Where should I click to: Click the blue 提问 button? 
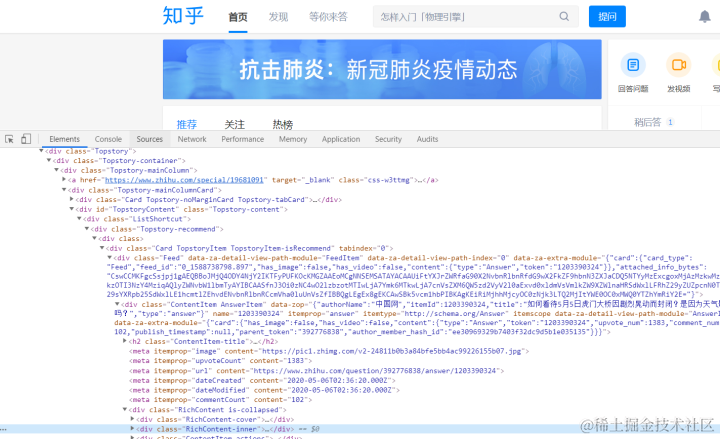click(x=607, y=17)
